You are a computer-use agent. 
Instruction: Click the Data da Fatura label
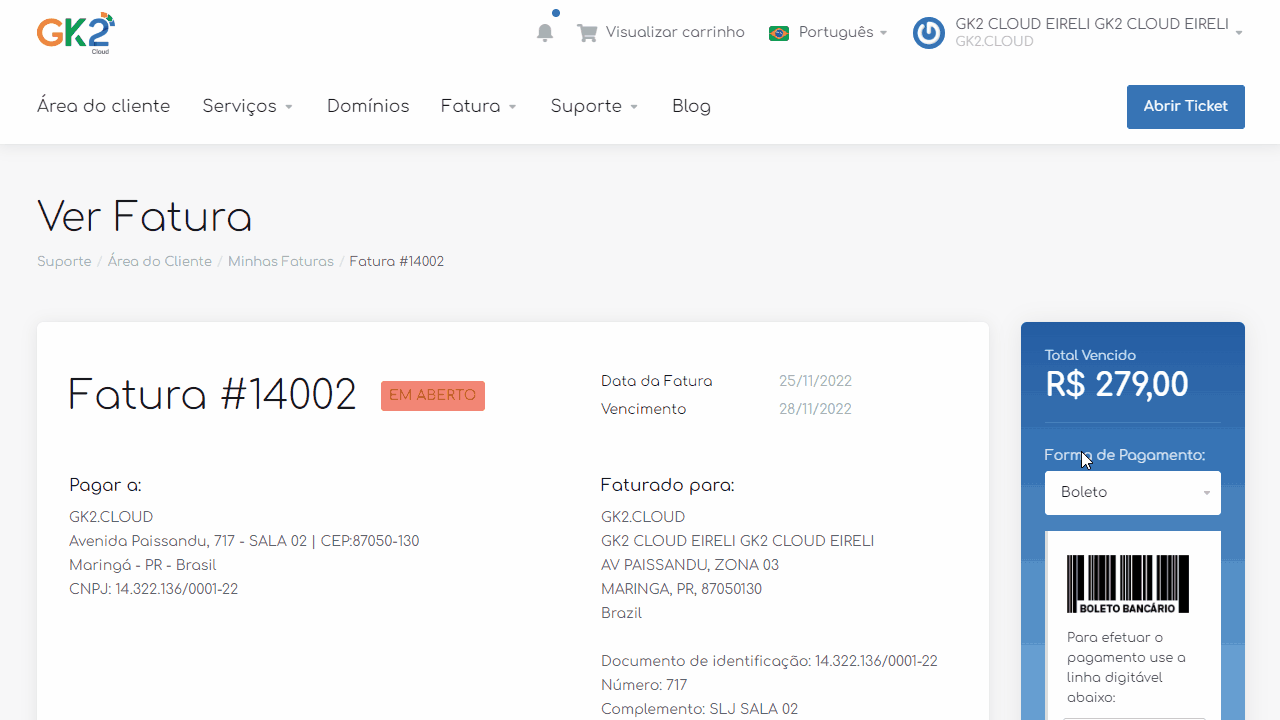tap(657, 381)
